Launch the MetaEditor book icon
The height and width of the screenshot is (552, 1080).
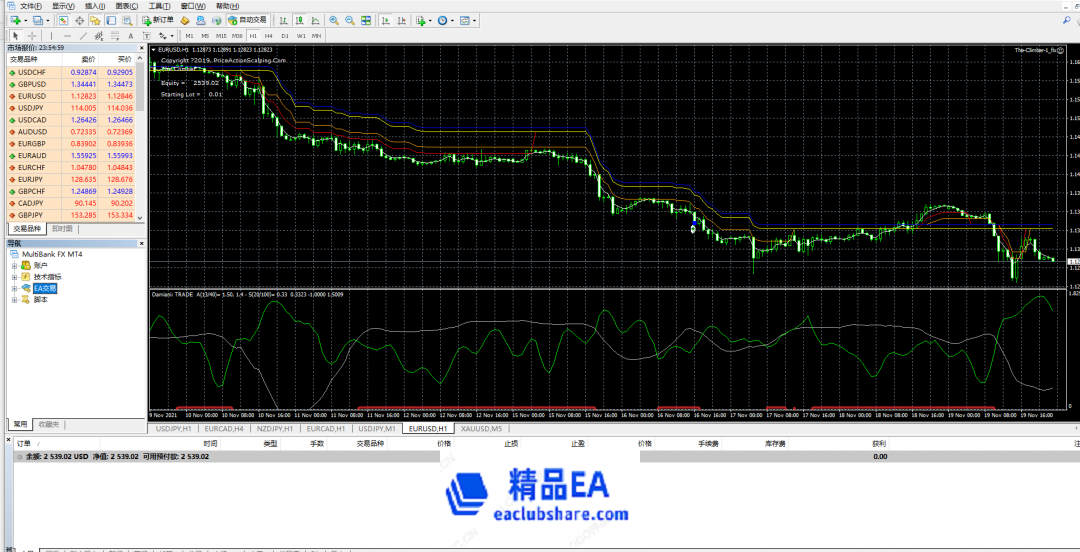185,21
